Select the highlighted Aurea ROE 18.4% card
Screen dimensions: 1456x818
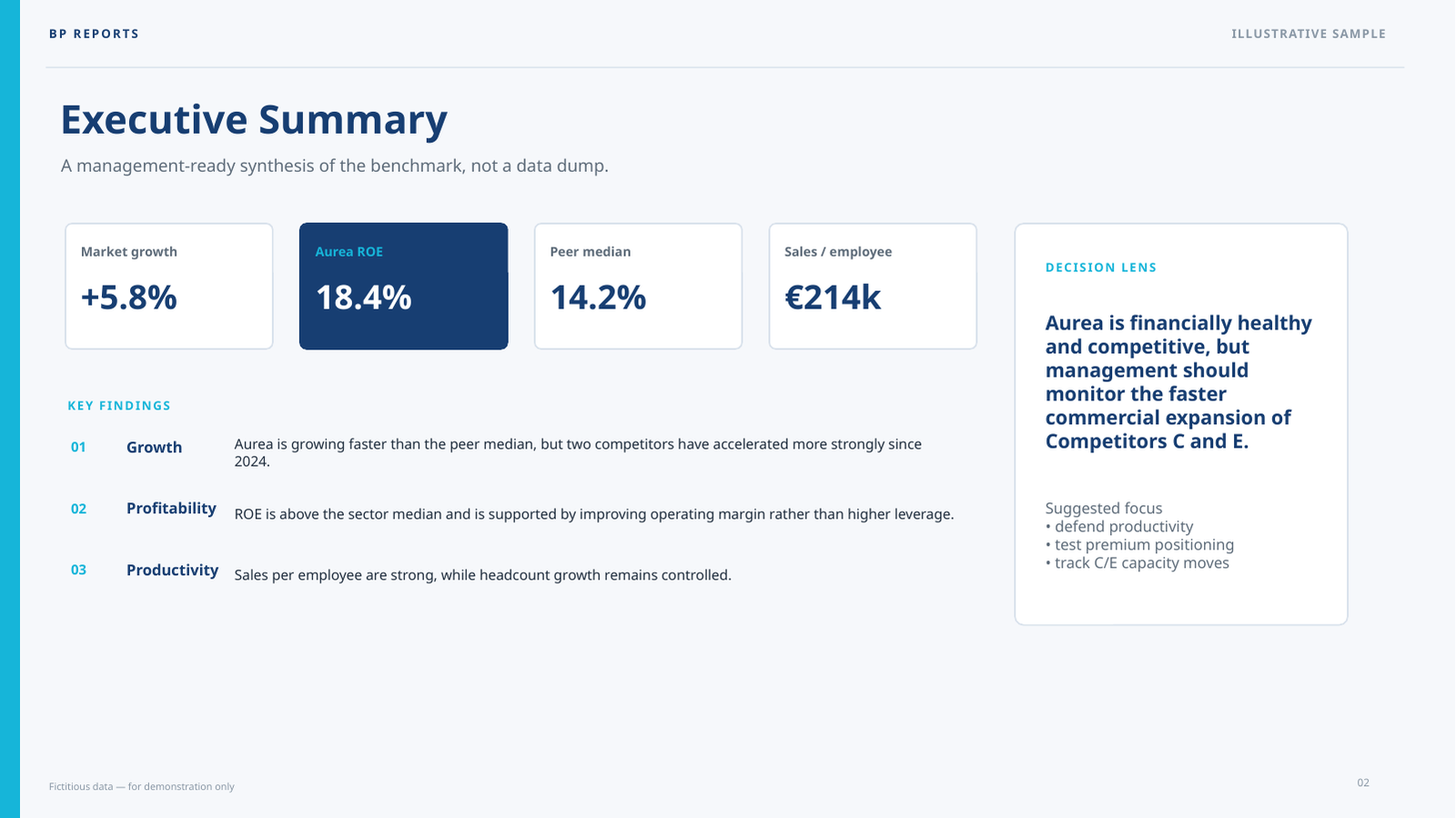click(404, 286)
